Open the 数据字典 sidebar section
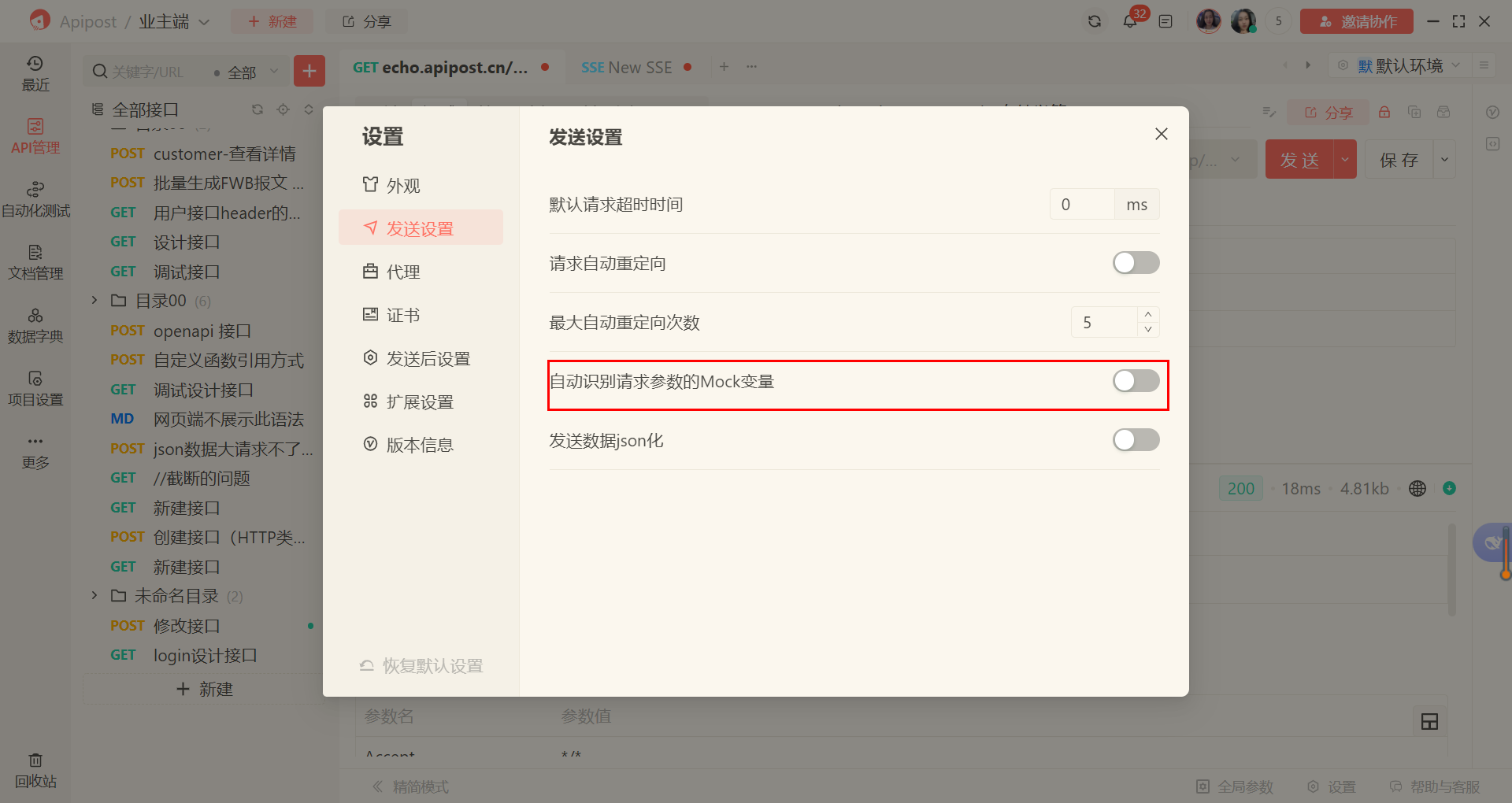 (35, 325)
